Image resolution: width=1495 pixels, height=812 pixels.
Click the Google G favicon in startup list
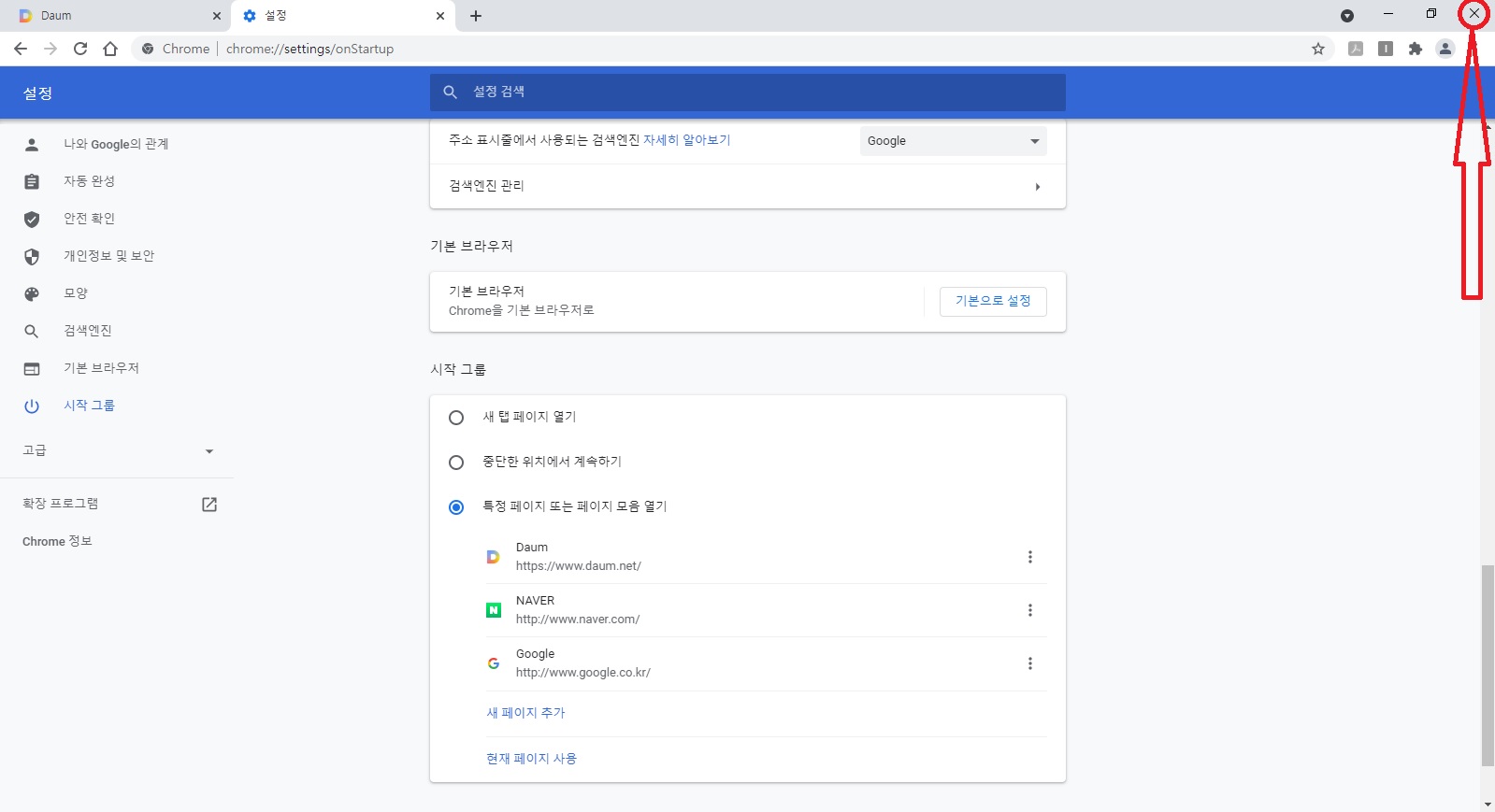point(494,663)
